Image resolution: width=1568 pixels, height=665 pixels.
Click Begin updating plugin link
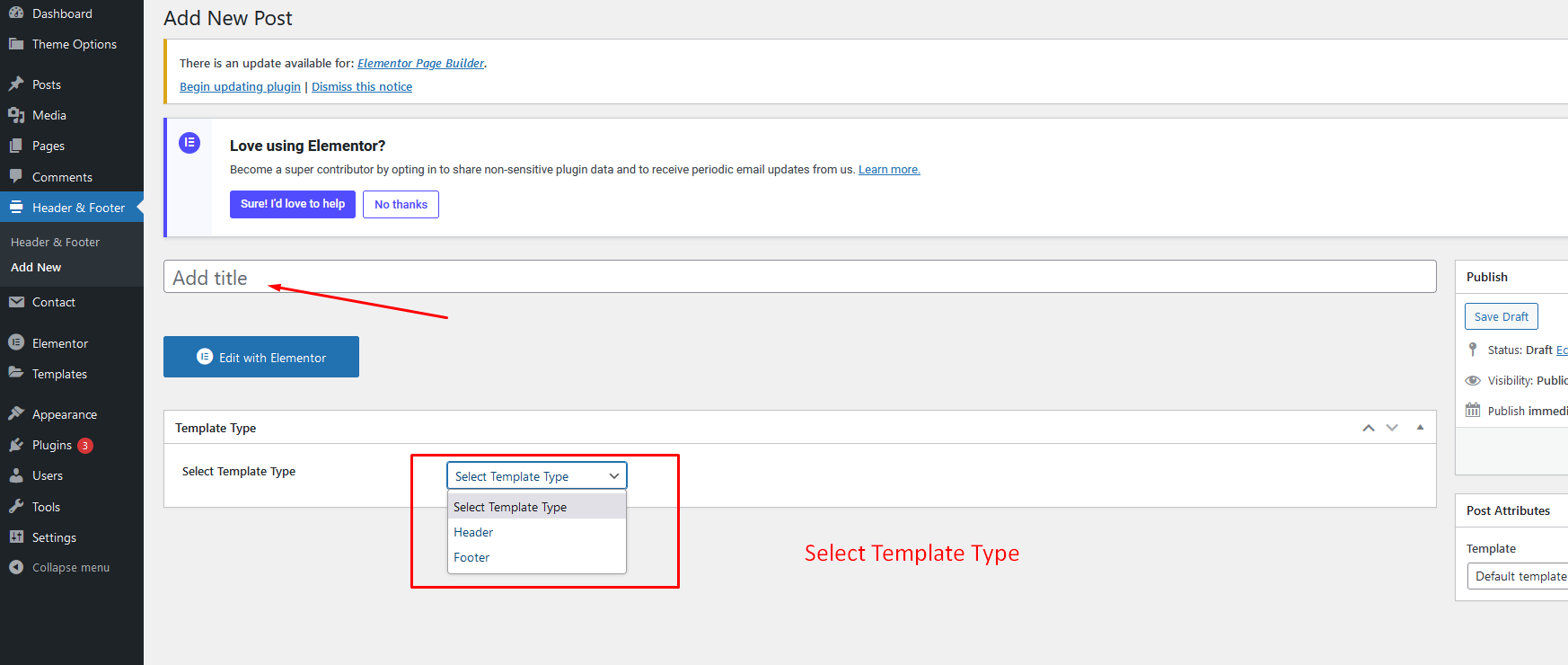tap(240, 87)
